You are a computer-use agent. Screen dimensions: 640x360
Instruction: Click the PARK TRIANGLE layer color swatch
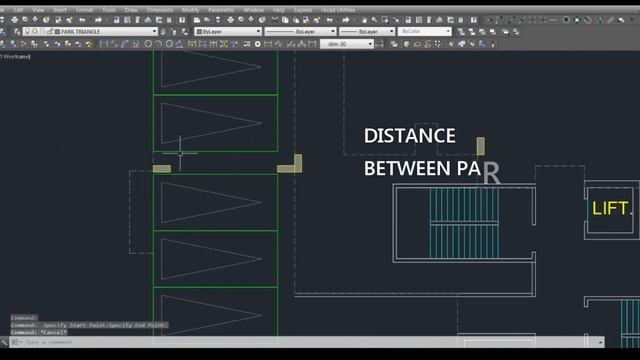(58, 31)
